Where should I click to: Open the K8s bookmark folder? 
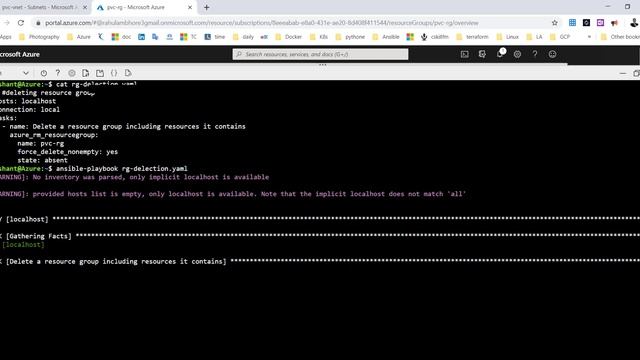click(x=319, y=37)
